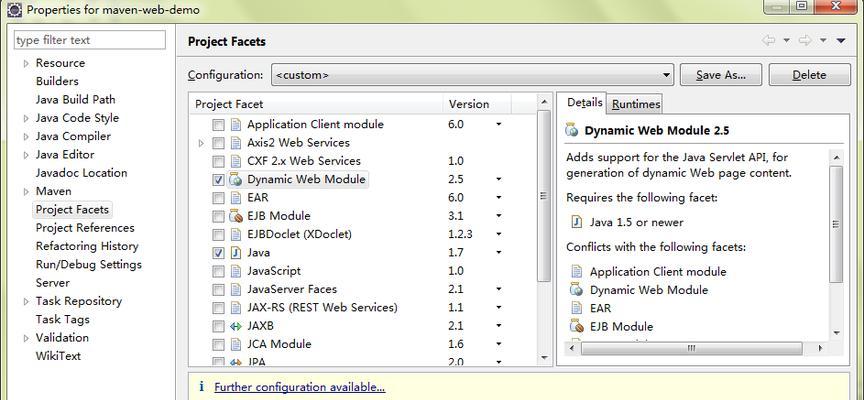
Task: Open back history dropdown arrow
Action: point(786,40)
